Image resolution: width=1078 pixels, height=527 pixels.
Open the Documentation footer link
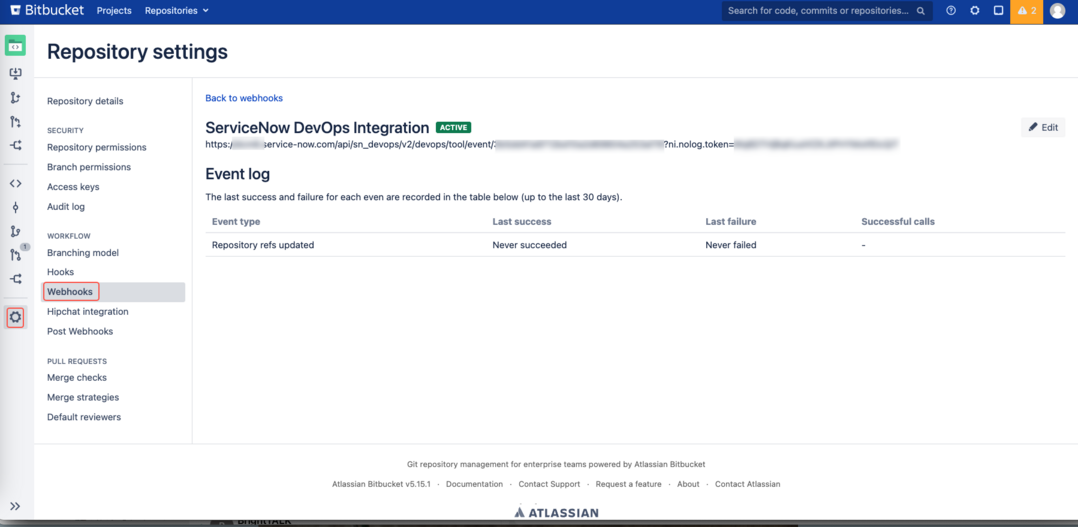[474, 484]
